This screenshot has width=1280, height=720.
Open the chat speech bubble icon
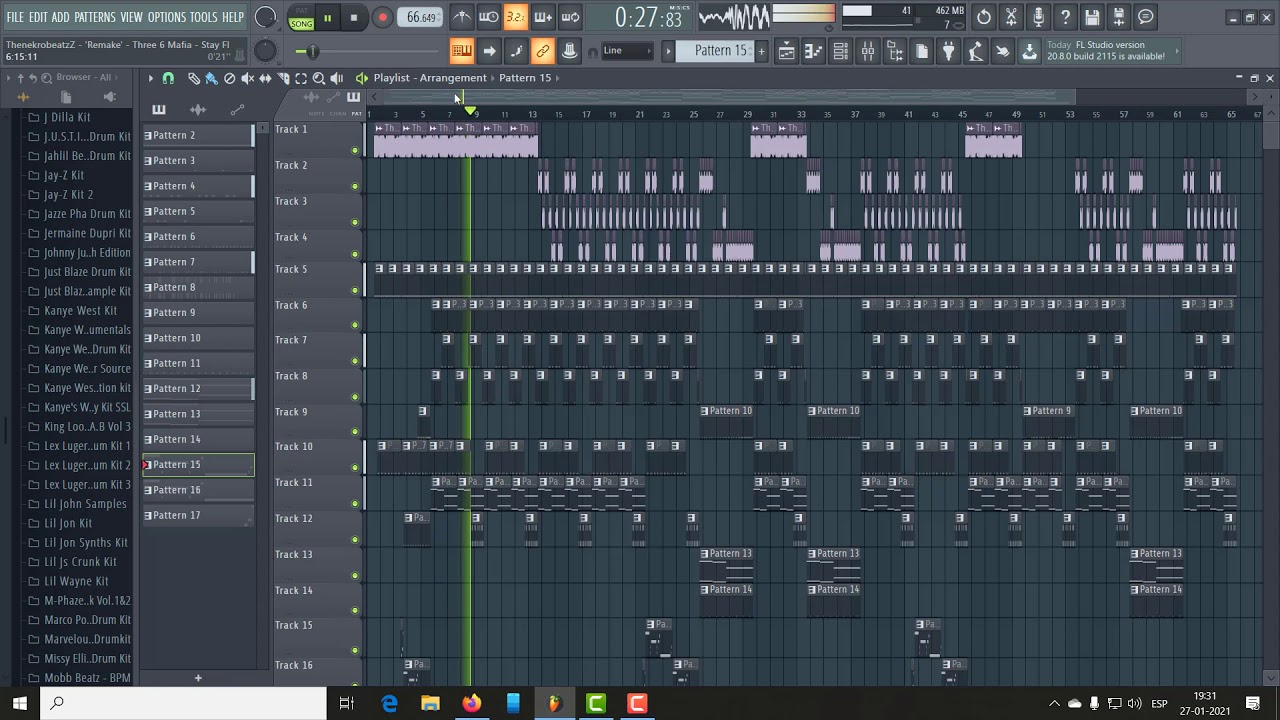pyautogui.click(x=1146, y=17)
